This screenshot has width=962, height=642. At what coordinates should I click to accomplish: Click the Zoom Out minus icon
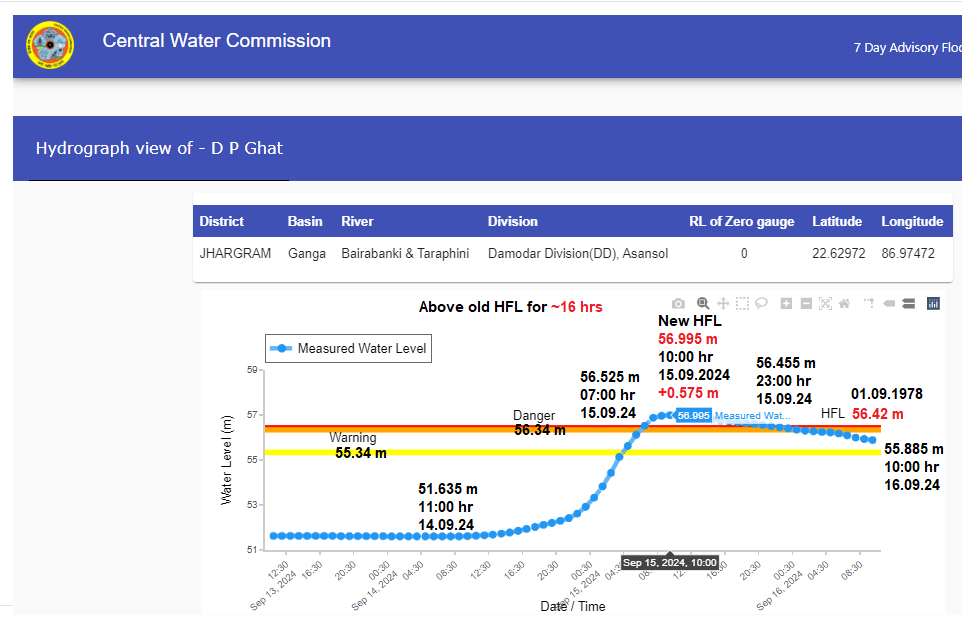tap(806, 304)
